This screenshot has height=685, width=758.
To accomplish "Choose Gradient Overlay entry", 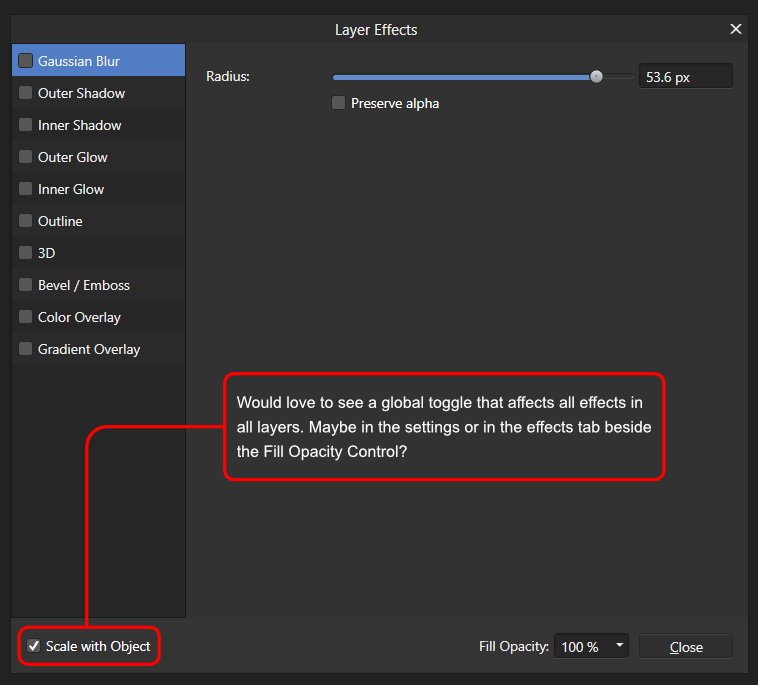I will click(99, 349).
